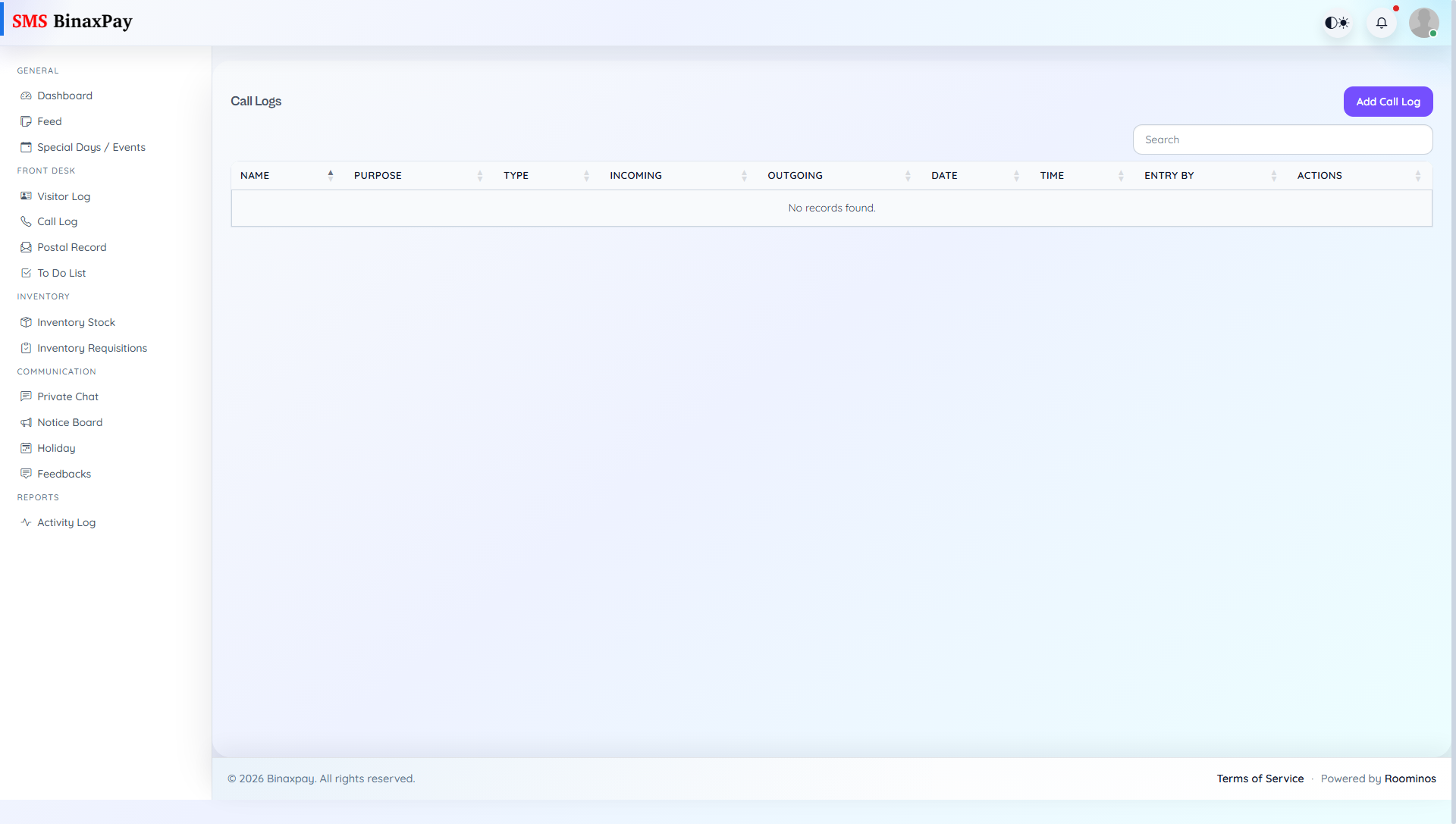Click the Notice Board megaphone icon
Viewport: 1456px width, 824px height.
[x=27, y=422]
